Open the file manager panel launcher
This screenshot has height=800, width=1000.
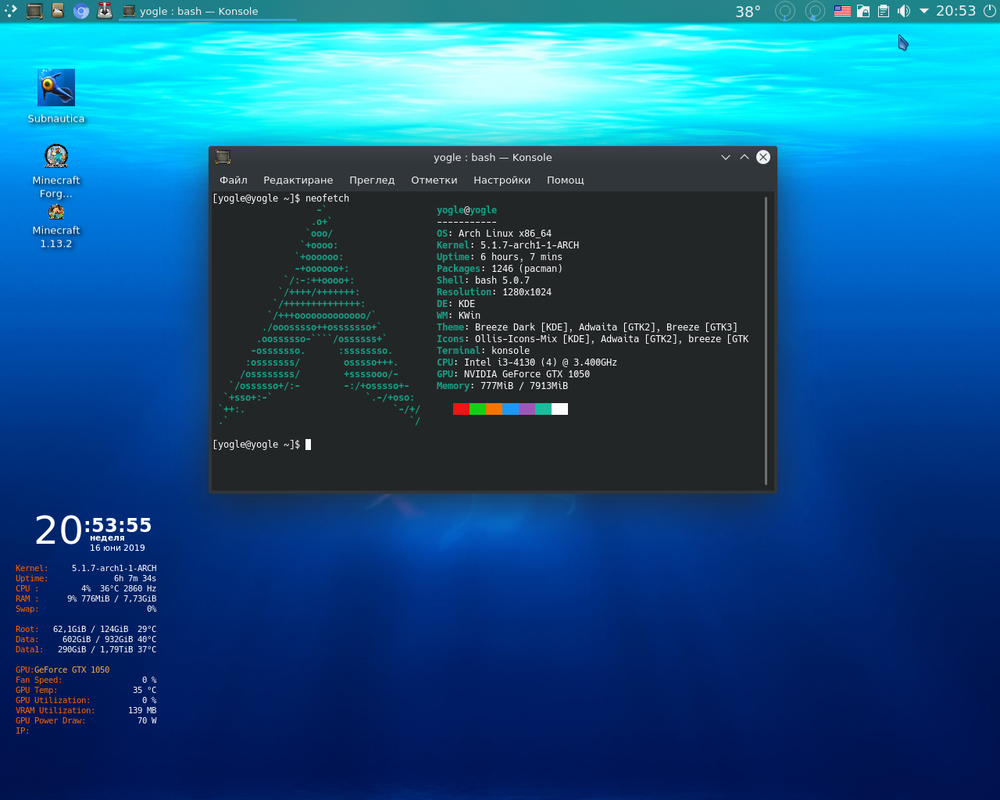57,11
